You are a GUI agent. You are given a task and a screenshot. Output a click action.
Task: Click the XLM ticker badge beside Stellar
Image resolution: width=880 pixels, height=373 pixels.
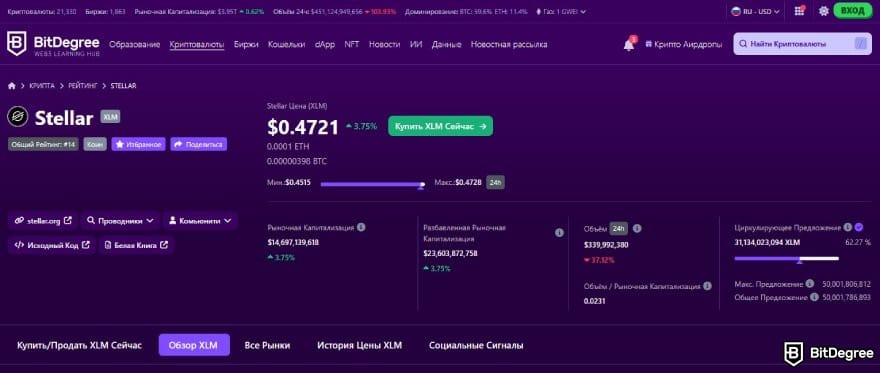tap(110, 117)
